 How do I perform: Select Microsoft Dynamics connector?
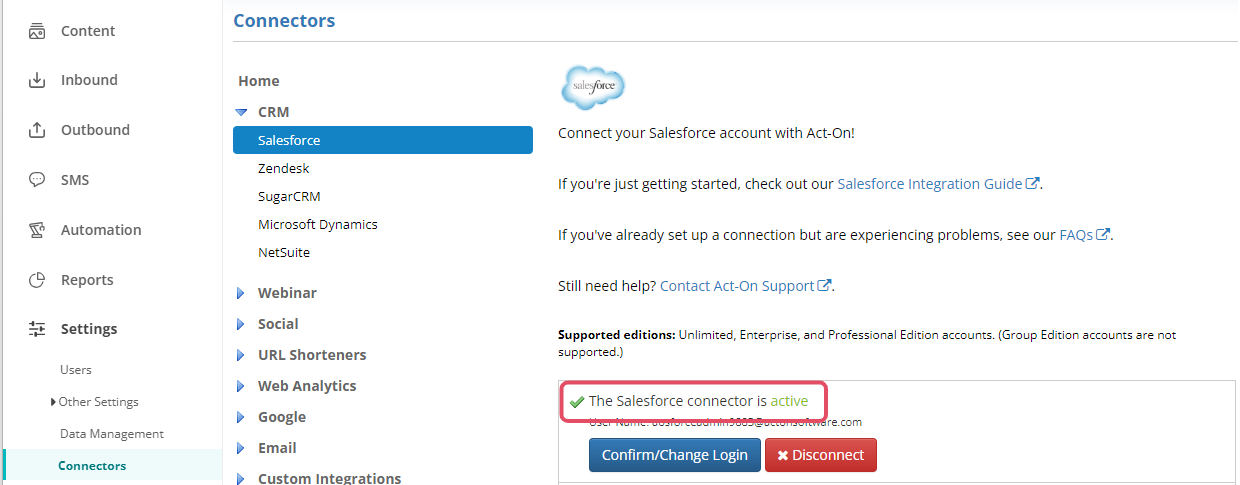[x=318, y=224]
